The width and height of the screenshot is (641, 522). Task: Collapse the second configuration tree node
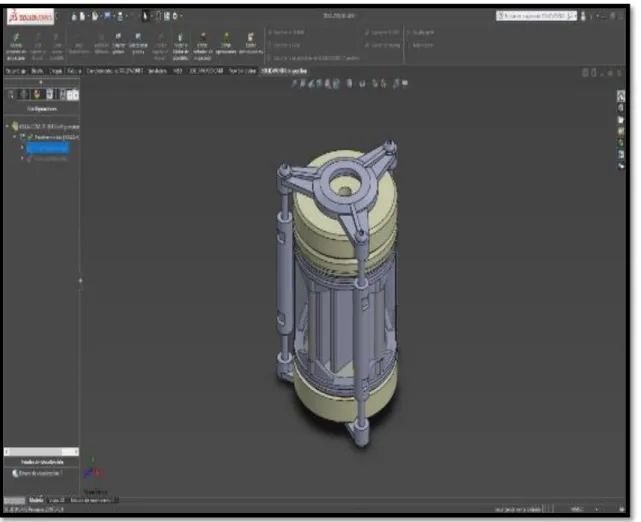point(16,137)
